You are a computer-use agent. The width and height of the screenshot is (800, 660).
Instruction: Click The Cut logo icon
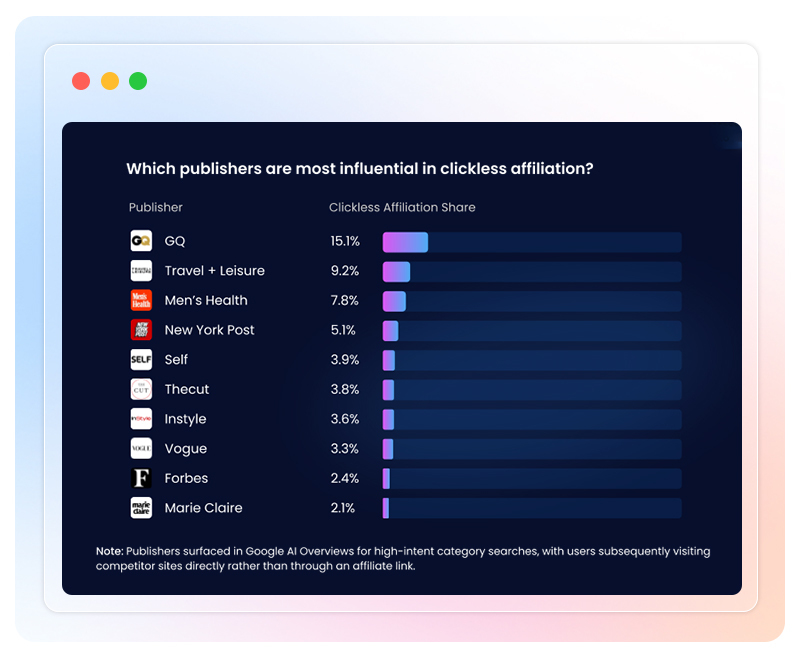[x=141, y=389]
